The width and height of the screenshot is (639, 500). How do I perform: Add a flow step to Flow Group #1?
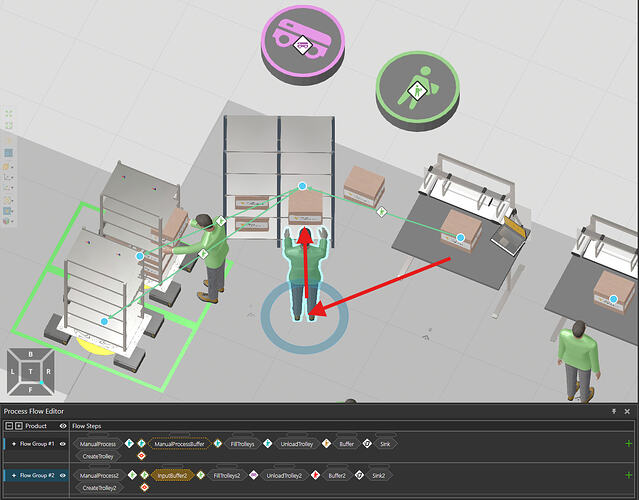click(628, 443)
